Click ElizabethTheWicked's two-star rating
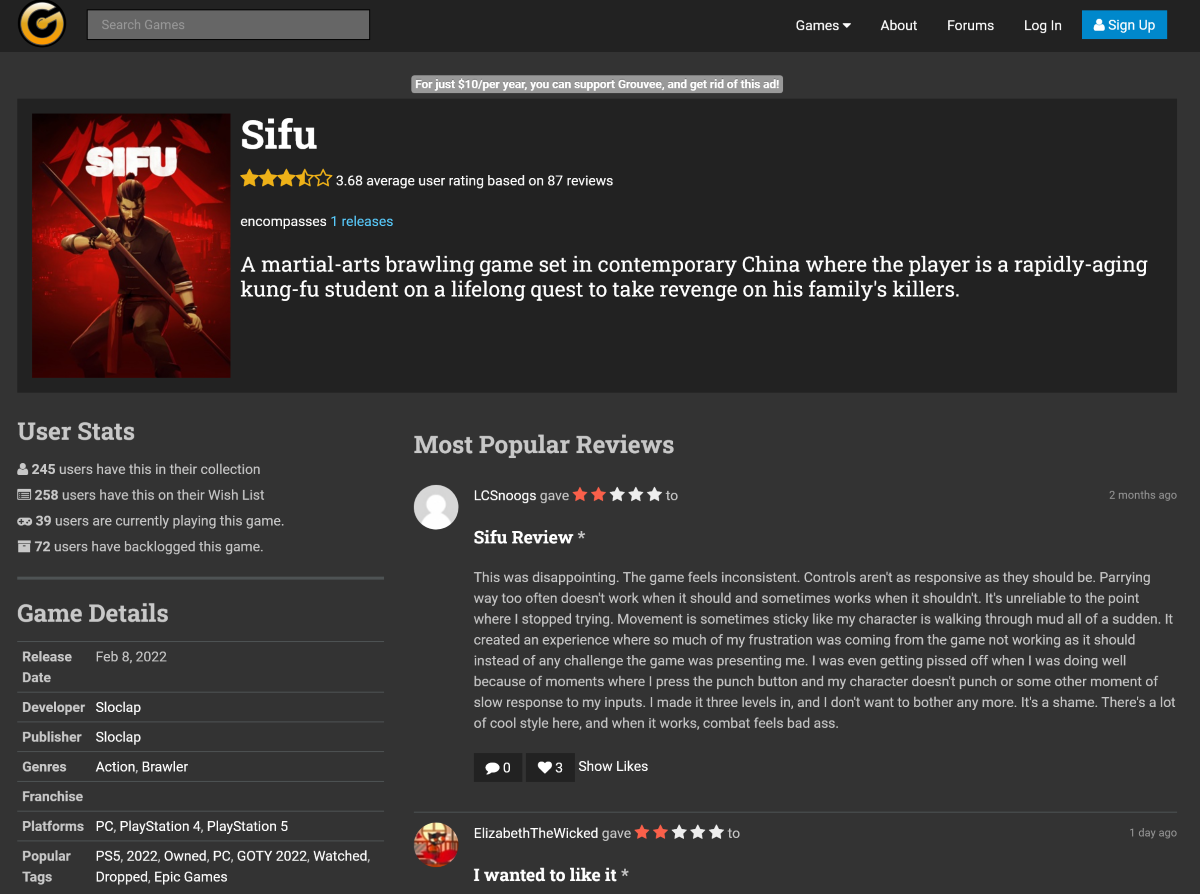Image resolution: width=1200 pixels, height=894 pixels. click(x=680, y=832)
